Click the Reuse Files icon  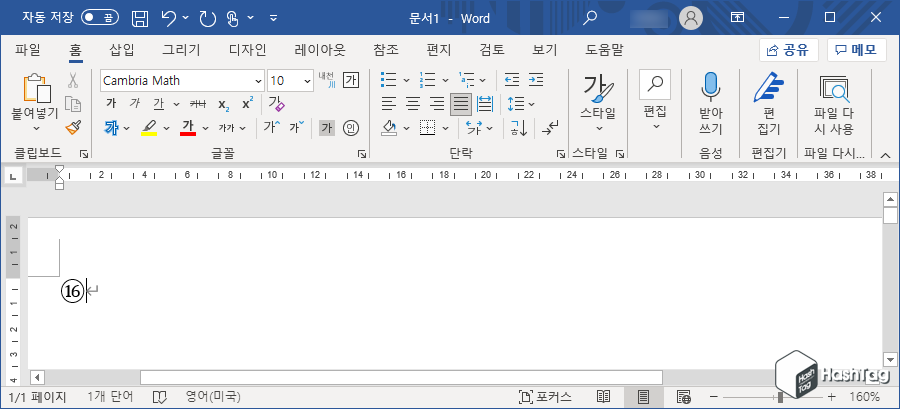coord(833,88)
